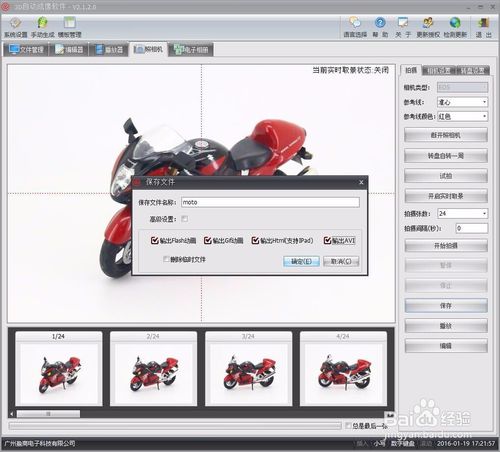The image size is (500, 452).
Task: Click the 取消(C) cancel button
Action: pyautogui.click(x=341, y=261)
